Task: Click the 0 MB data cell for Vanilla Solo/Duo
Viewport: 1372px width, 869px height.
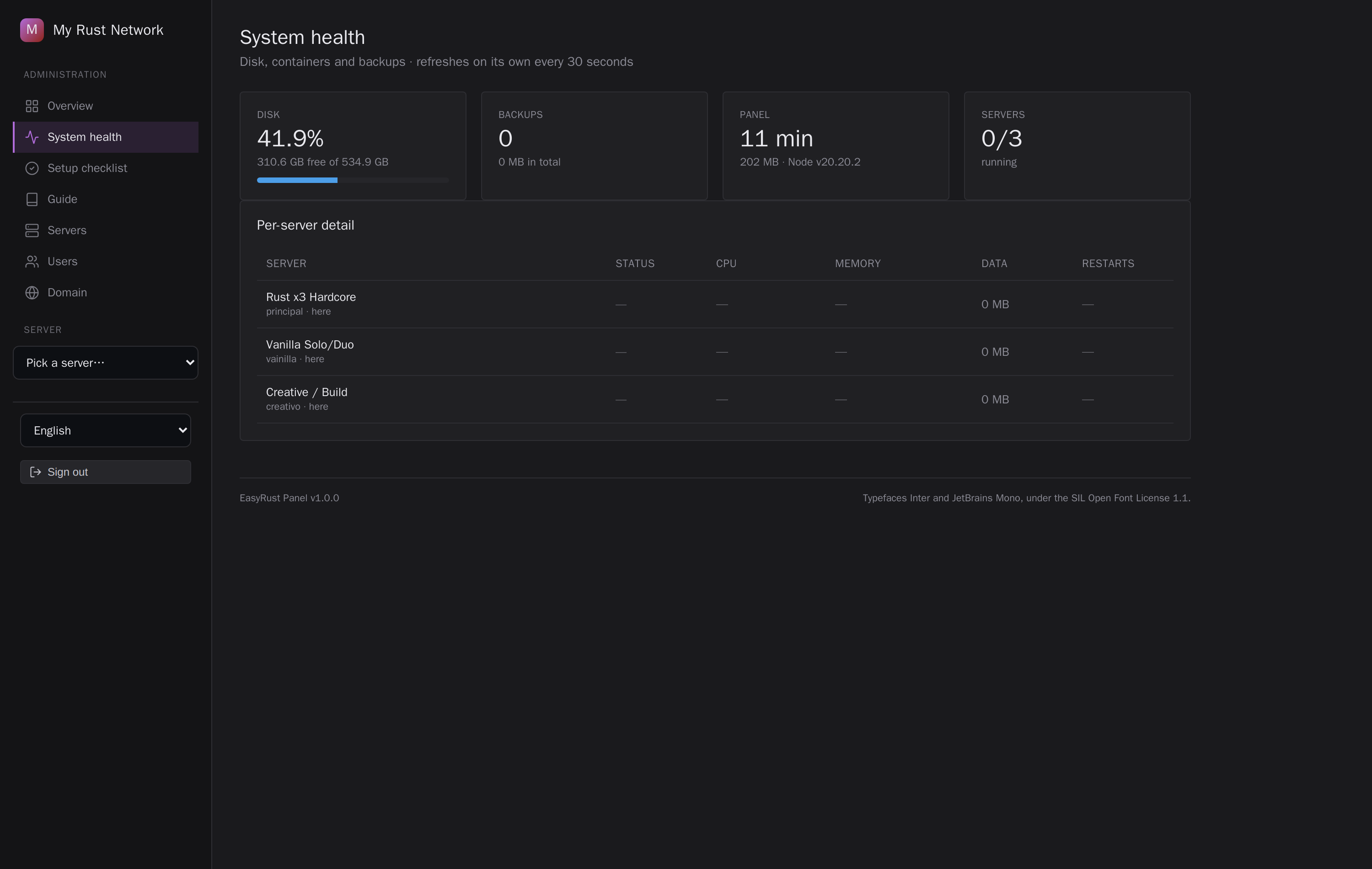Action: pyautogui.click(x=995, y=352)
